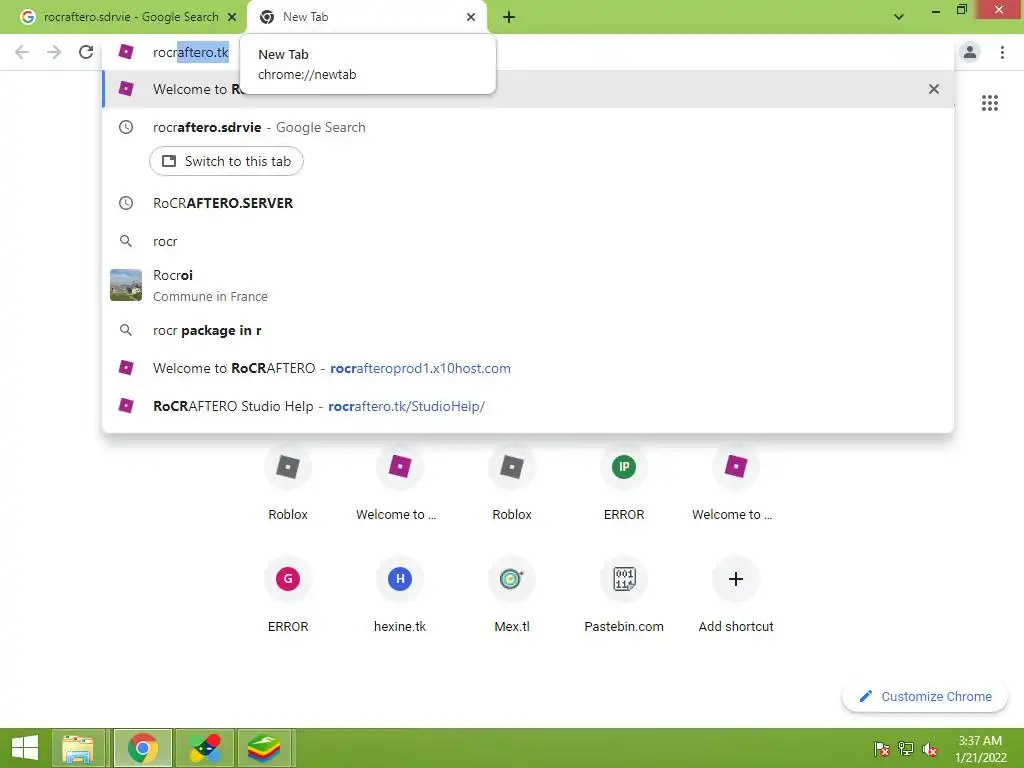Click the network tray icon

[906, 748]
